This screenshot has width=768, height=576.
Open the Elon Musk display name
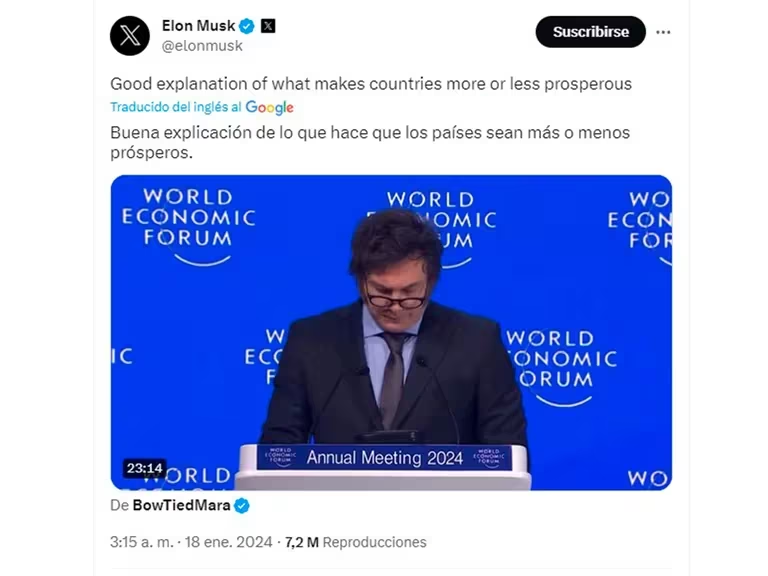pos(198,25)
